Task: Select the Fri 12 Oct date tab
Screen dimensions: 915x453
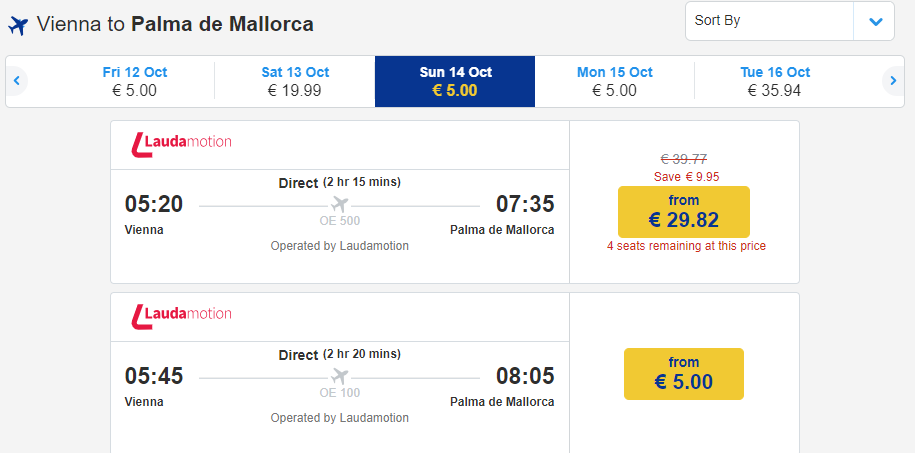Action: (134, 81)
